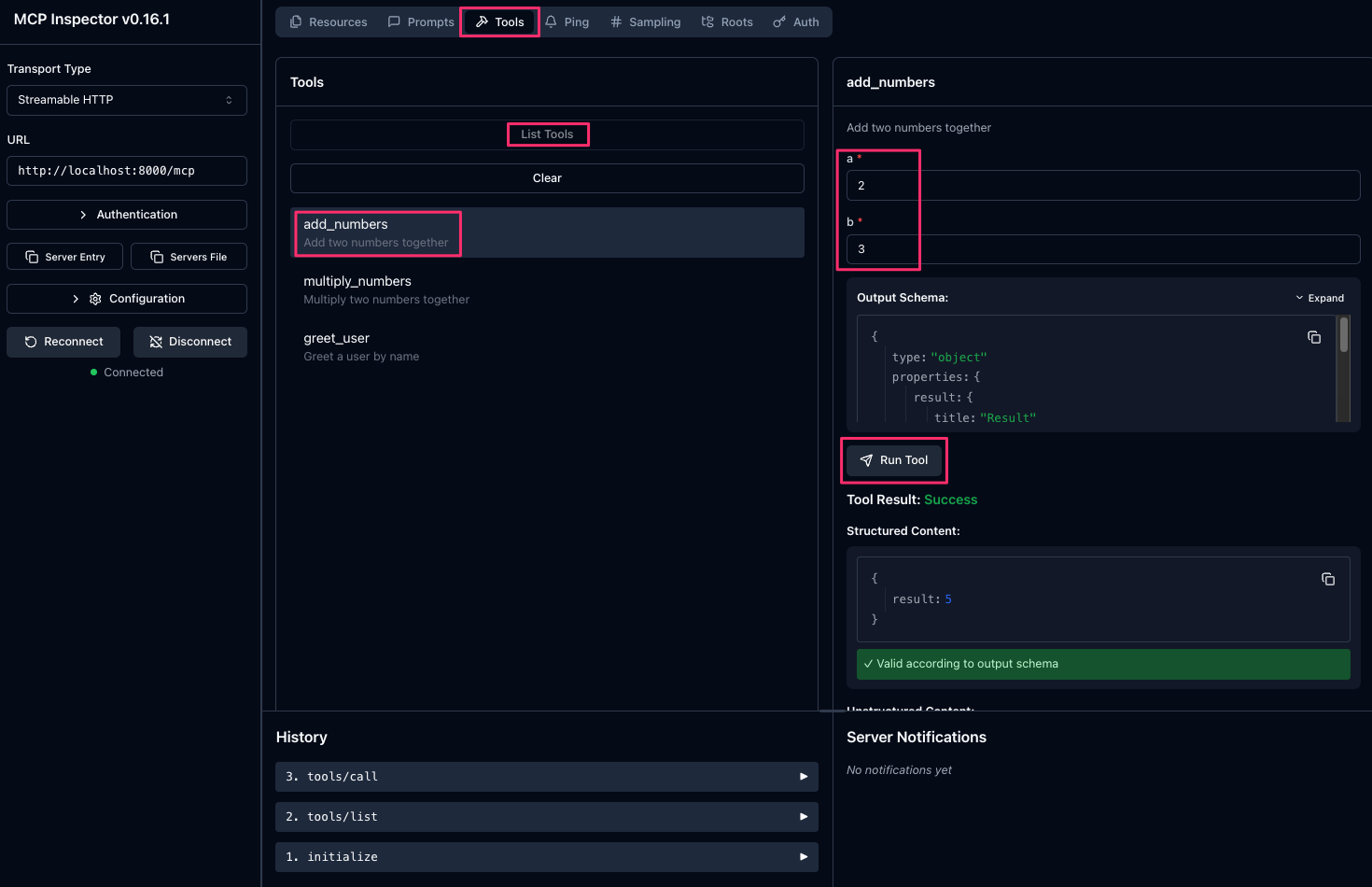Expand the Configuration section

point(127,299)
